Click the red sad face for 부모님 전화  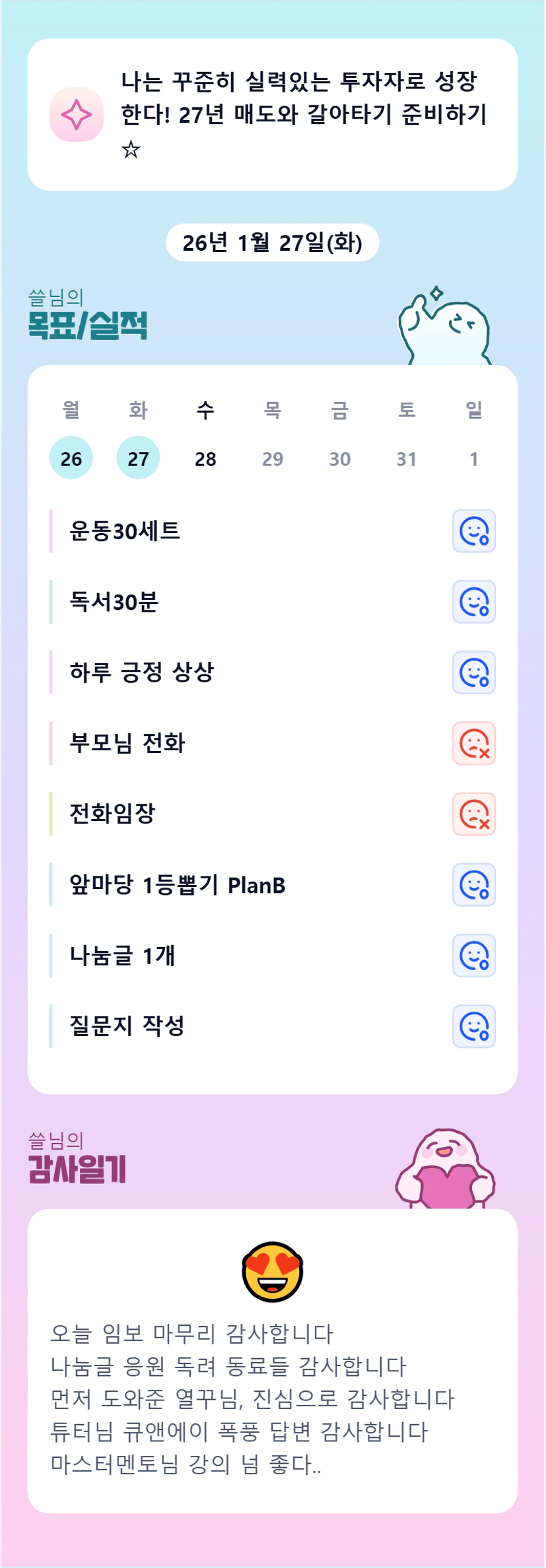coord(473,743)
